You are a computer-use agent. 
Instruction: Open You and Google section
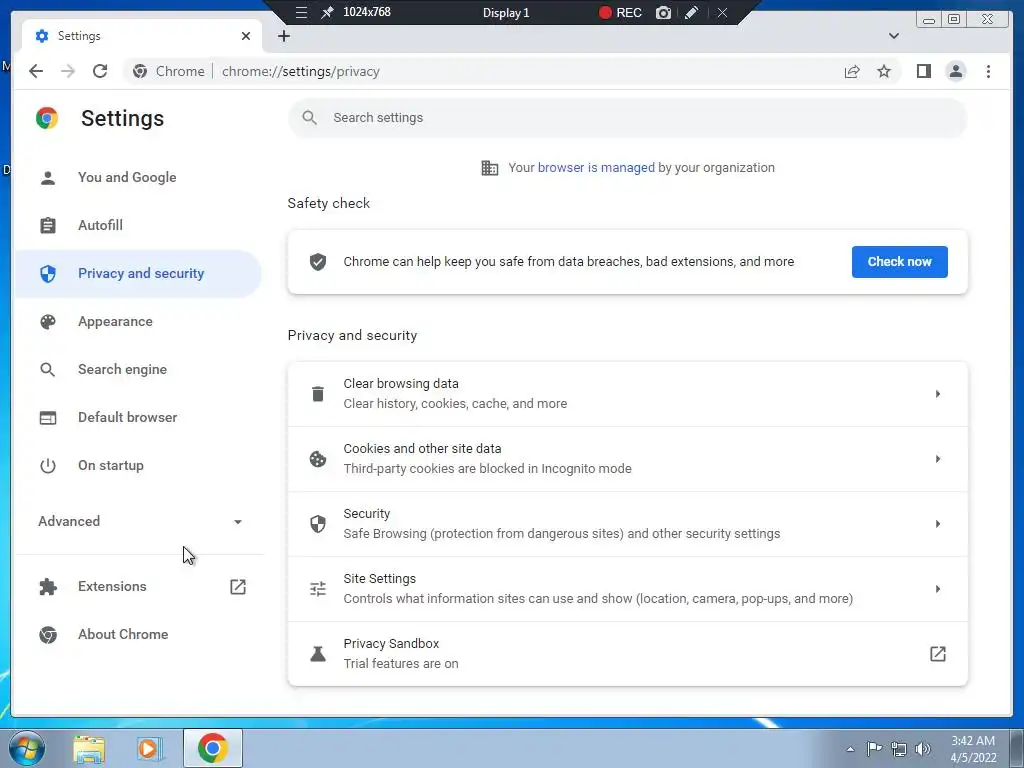137,178
